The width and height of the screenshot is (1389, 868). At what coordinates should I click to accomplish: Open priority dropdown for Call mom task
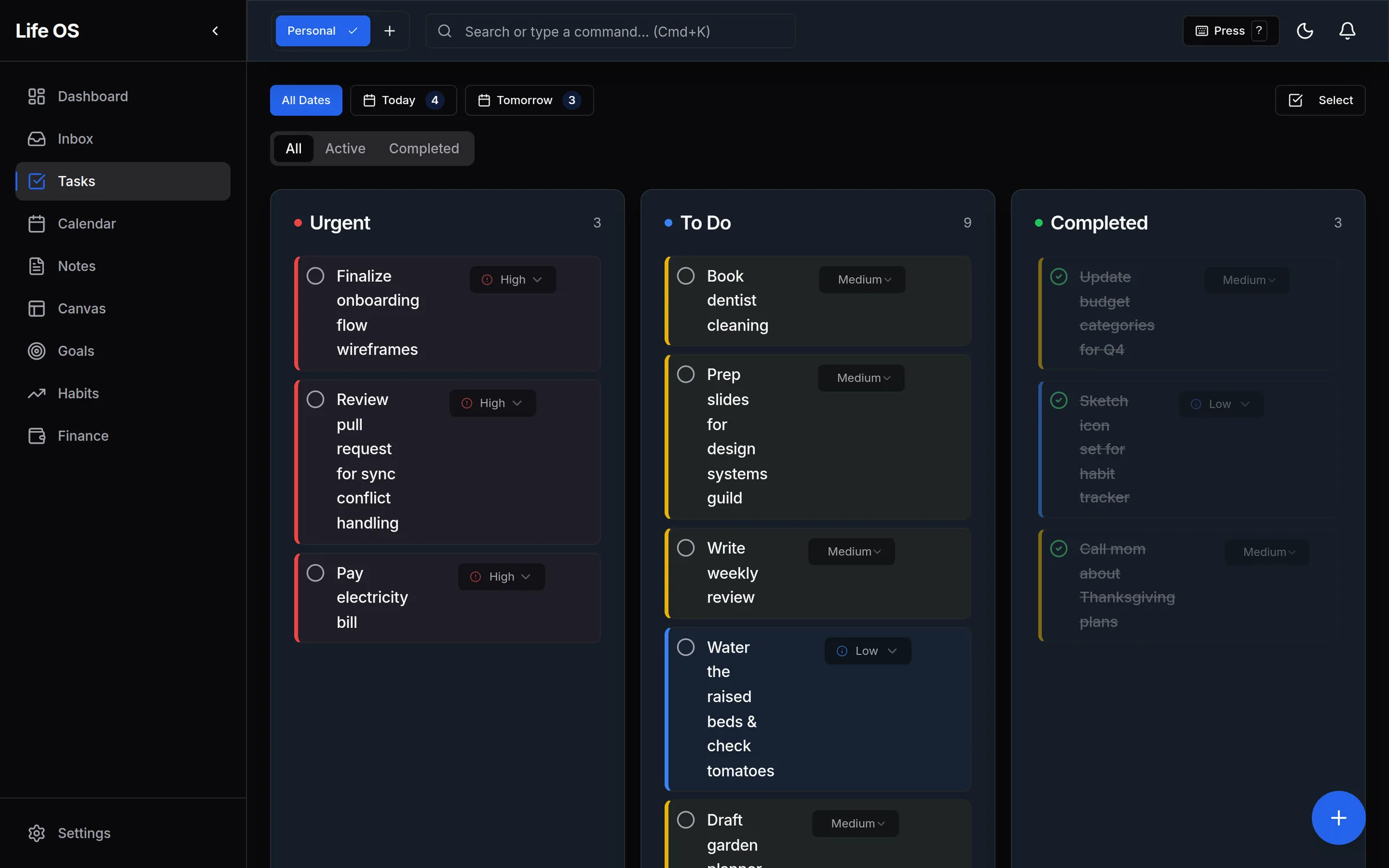pos(1267,552)
